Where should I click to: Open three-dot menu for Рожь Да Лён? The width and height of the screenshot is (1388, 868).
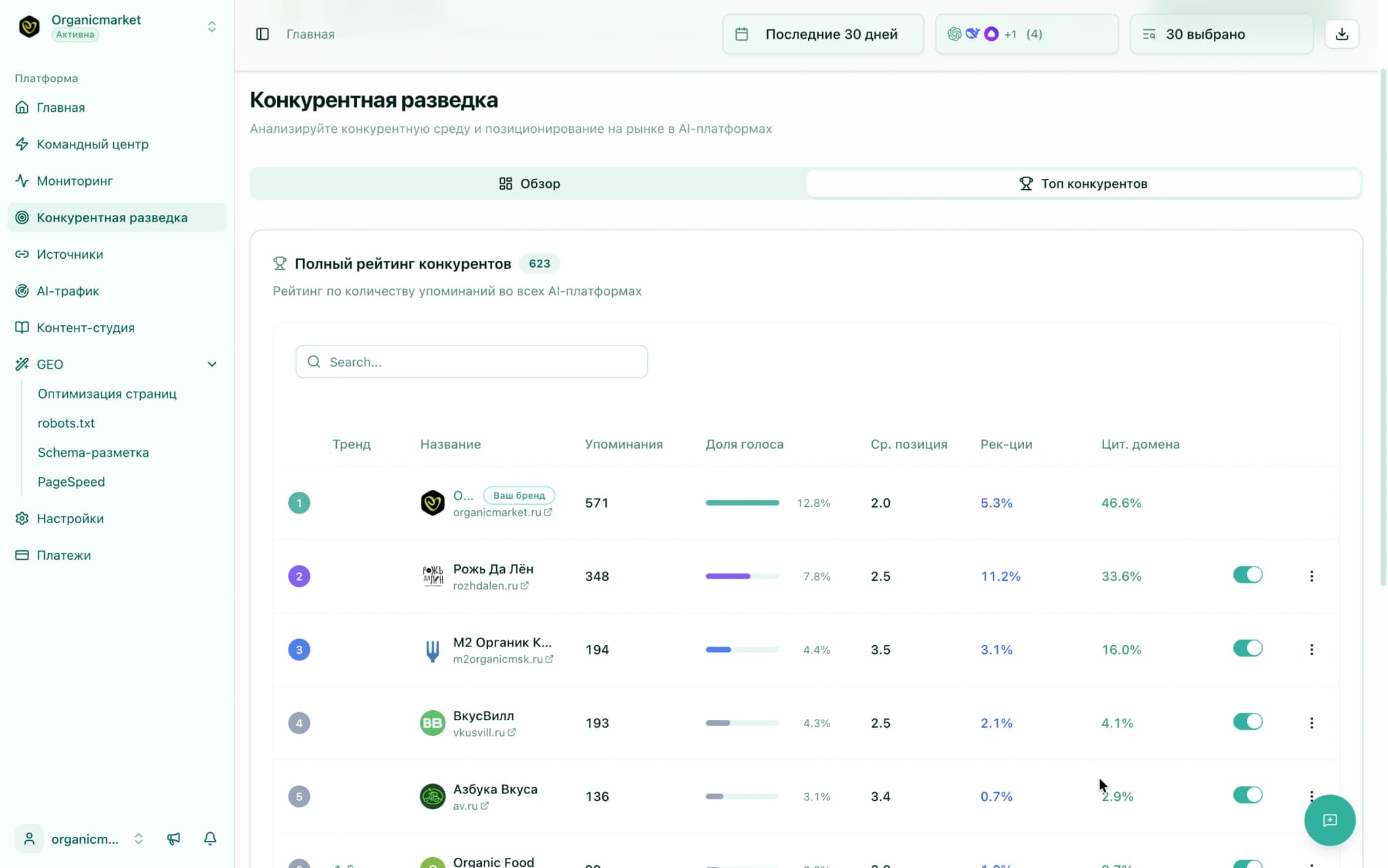tap(1311, 576)
